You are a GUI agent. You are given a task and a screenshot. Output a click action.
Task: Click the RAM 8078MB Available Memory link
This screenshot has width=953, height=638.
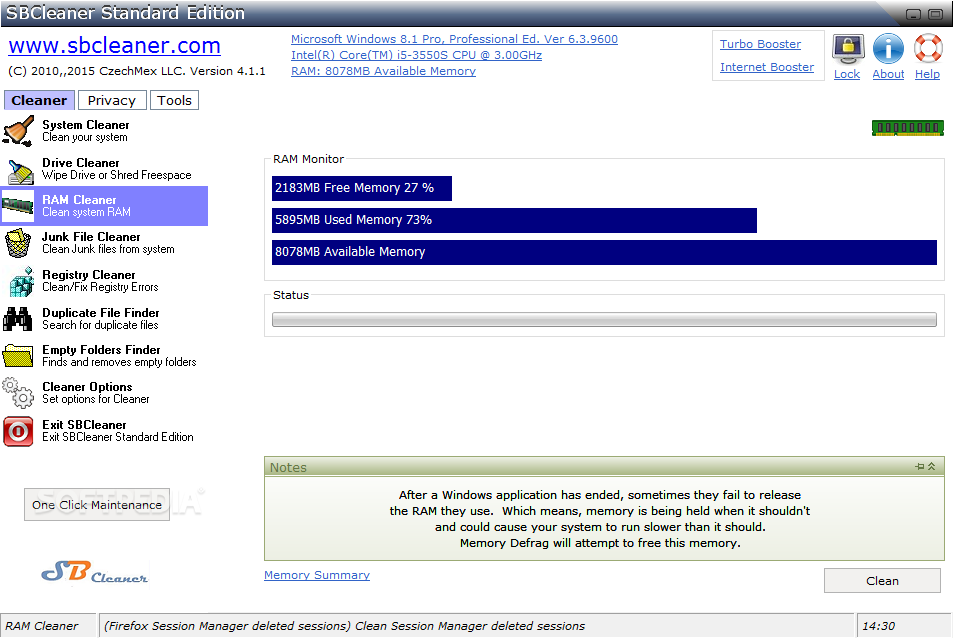coord(383,71)
